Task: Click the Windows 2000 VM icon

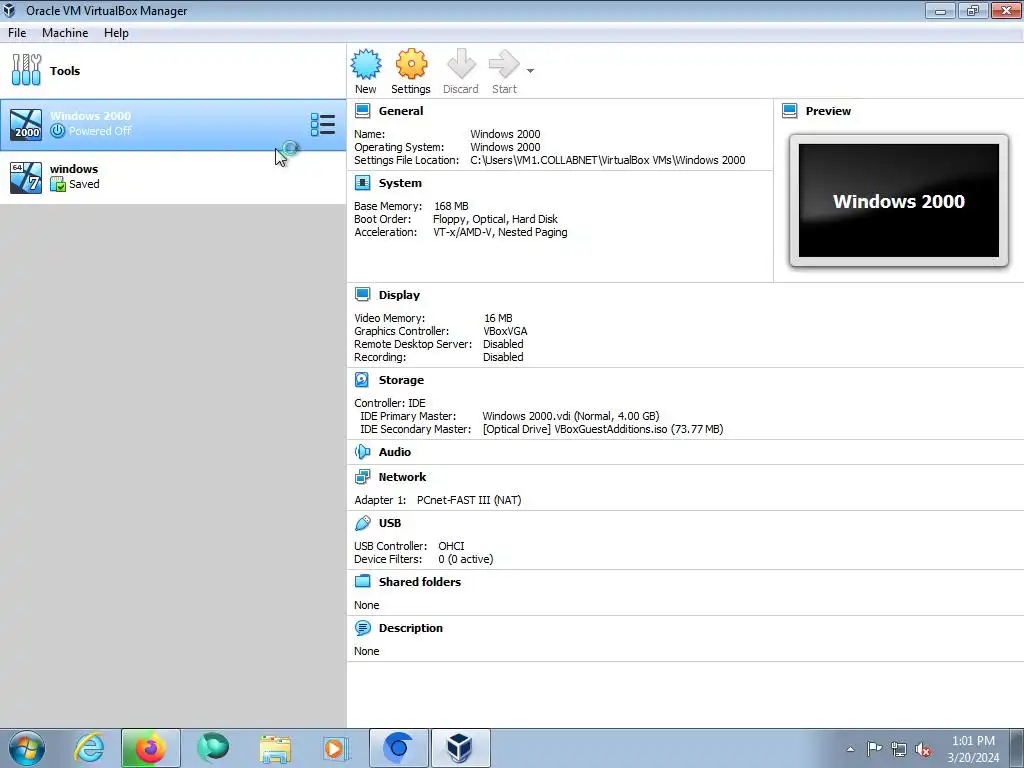Action: pos(26,125)
